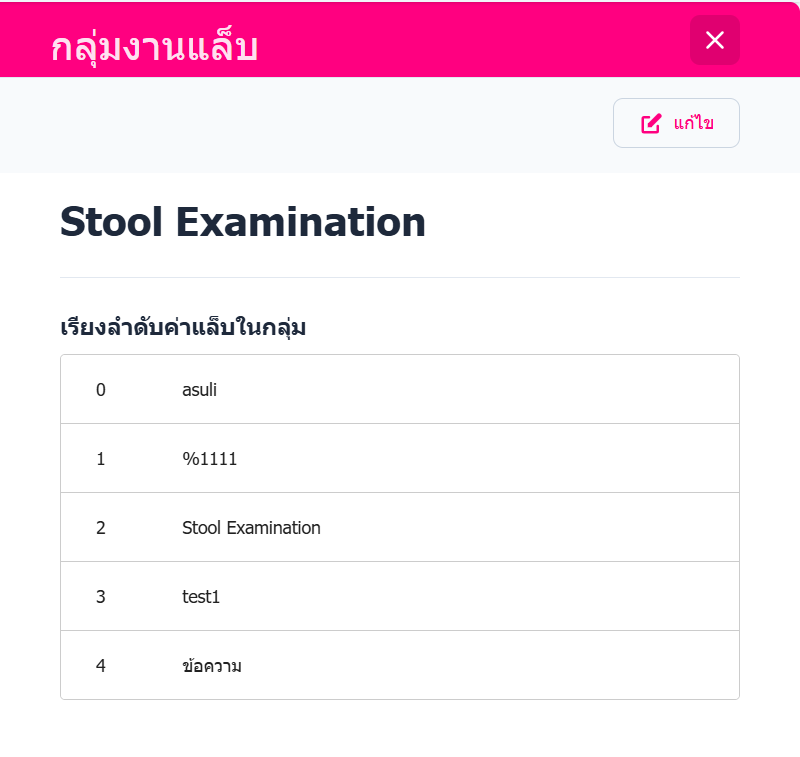Click order number 4 beside ข้อความ
This screenshot has height=757, width=800.
100,666
